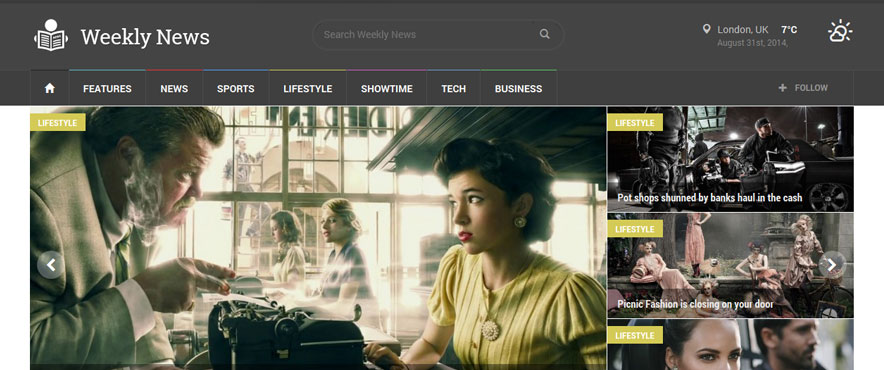Click the search magnifier icon

pos(544,34)
